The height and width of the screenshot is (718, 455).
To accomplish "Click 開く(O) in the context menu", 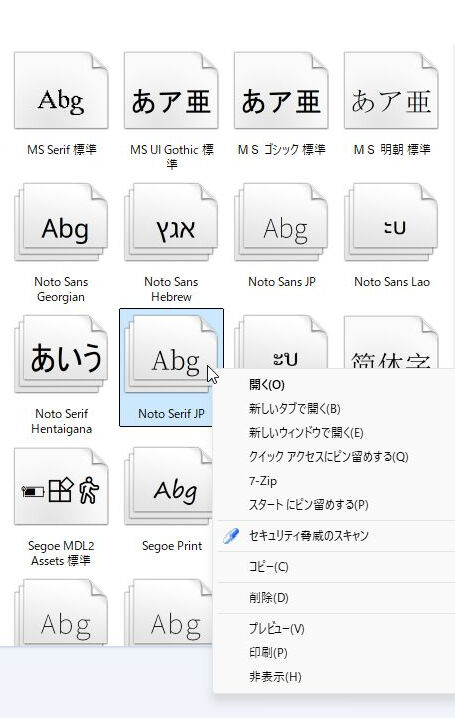I will coord(267,385).
